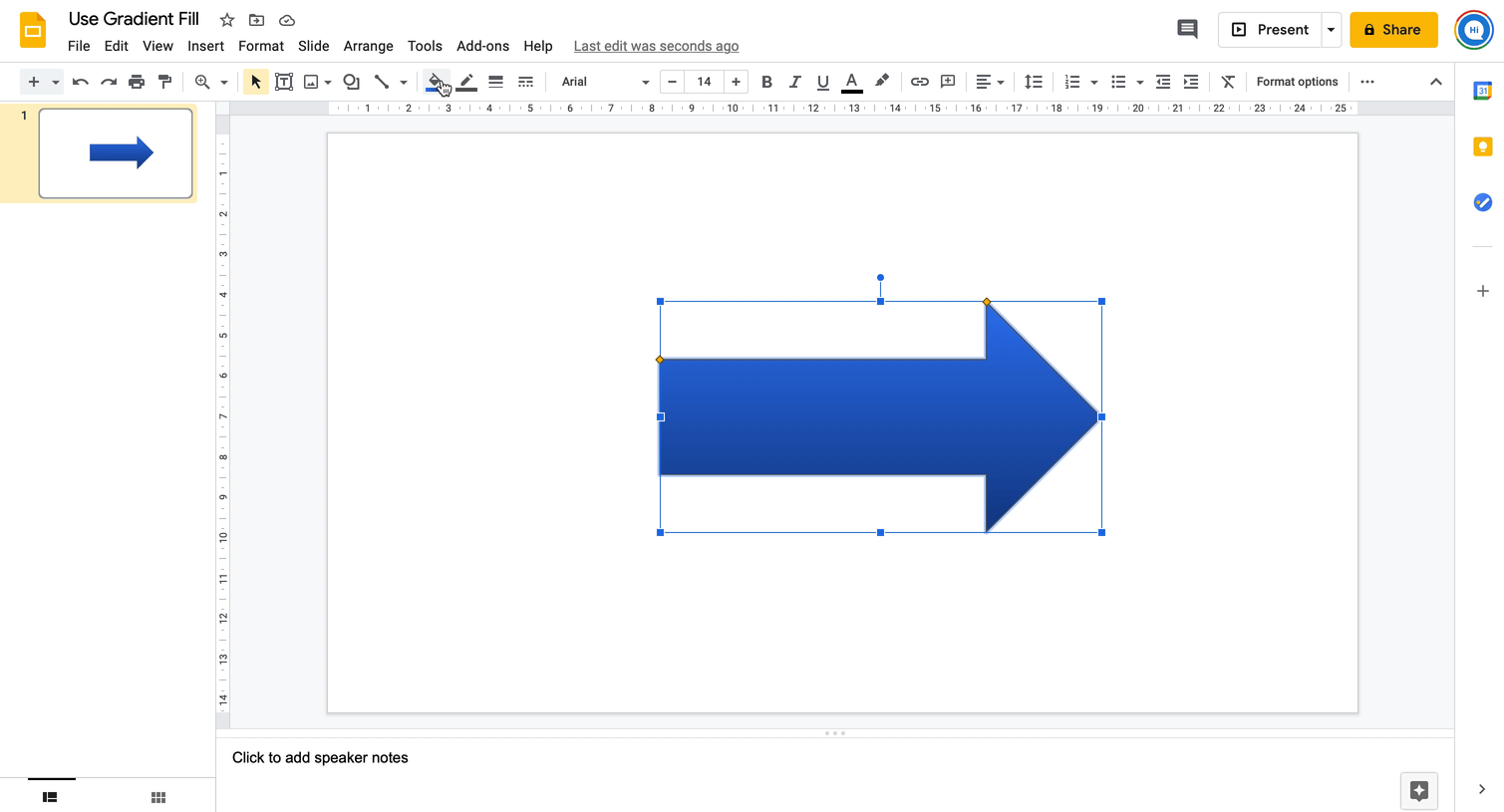Choose the Select arrow tool
The image size is (1504, 812).
(x=256, y=82)
